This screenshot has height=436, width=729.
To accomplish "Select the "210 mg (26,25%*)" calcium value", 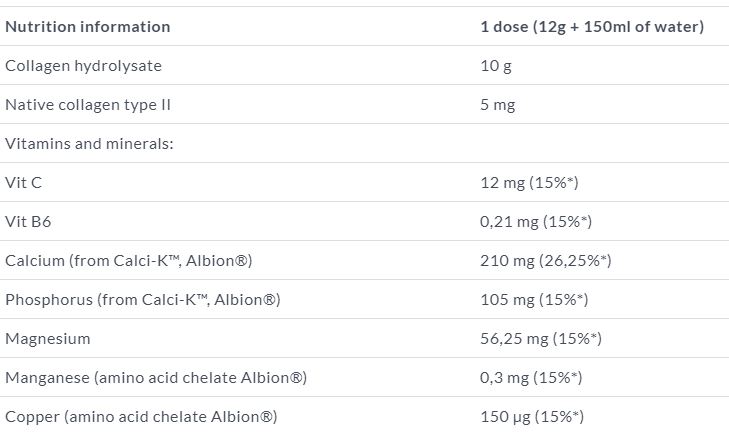I will (x=546, y=261).
